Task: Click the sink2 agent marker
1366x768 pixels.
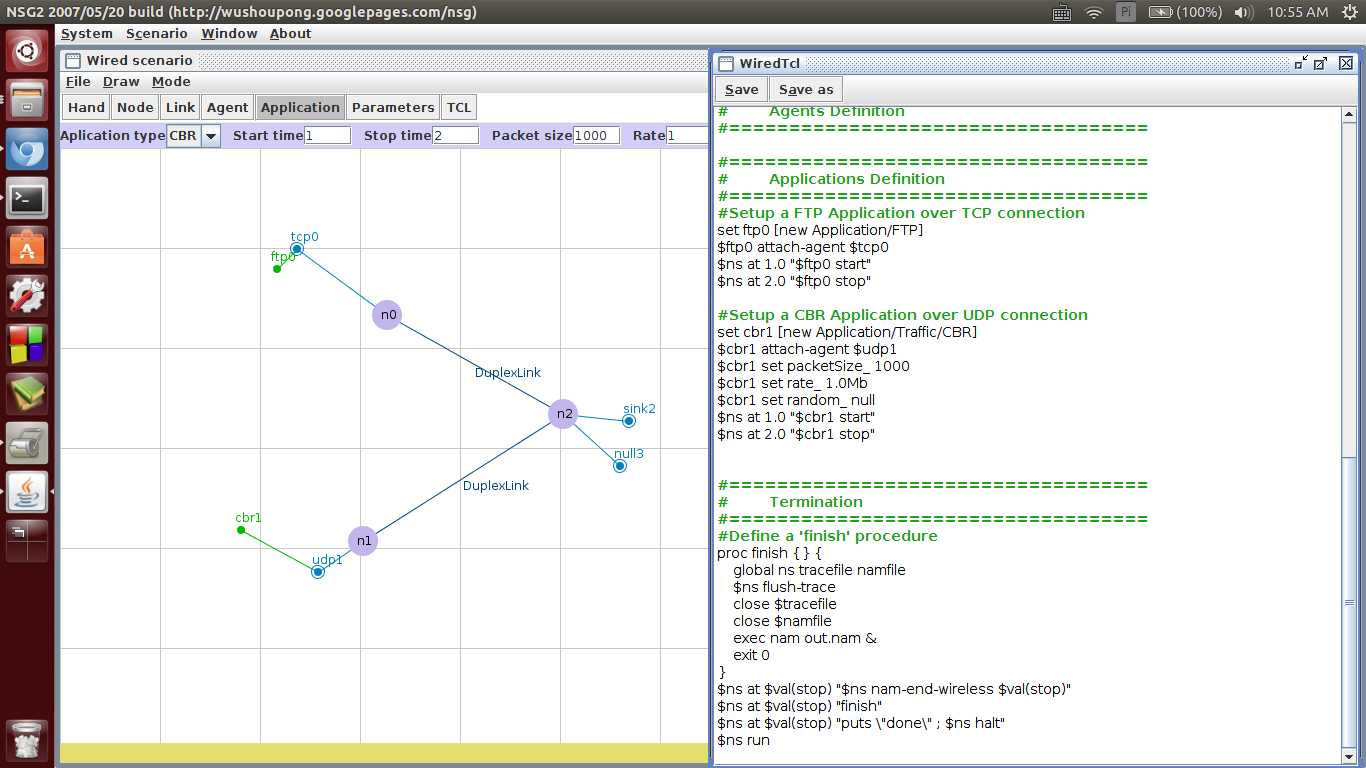Action: tap(629, 421)
